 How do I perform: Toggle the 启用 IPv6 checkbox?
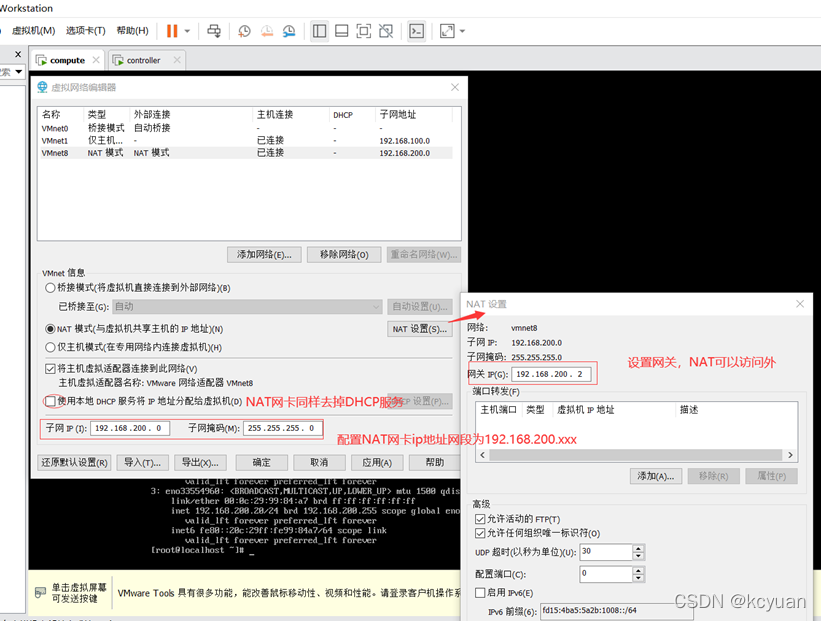click(480, 593)
